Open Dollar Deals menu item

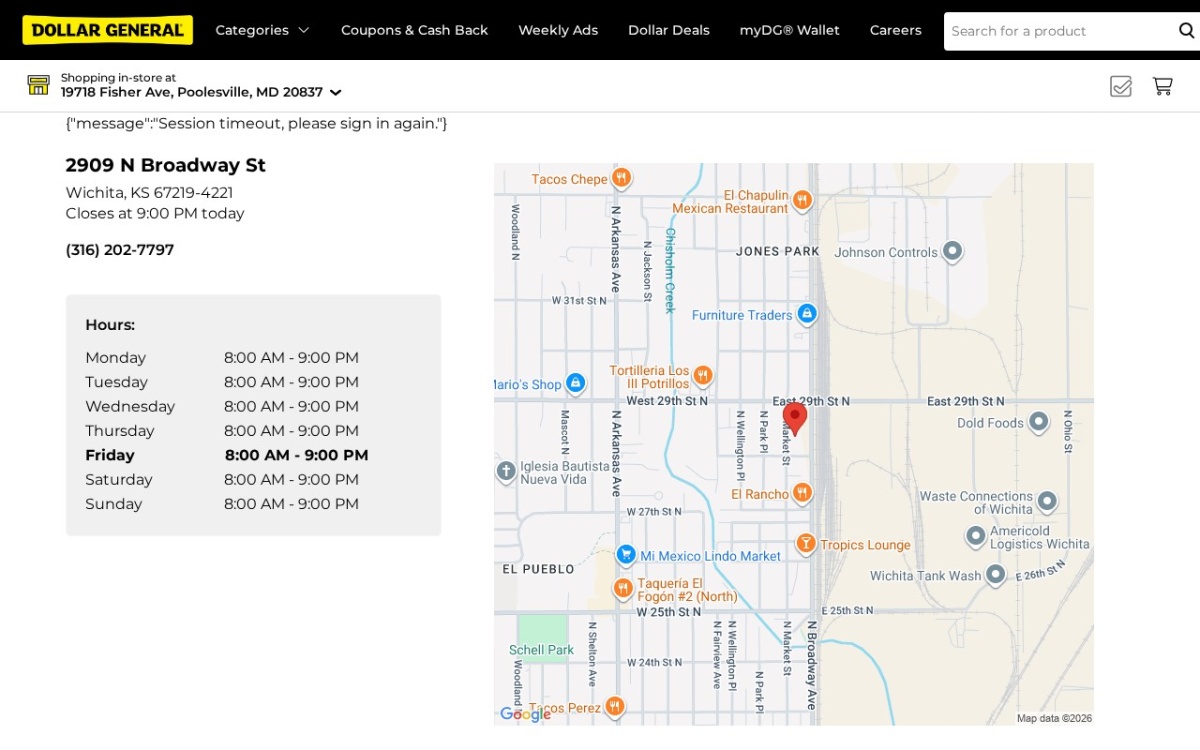click(x=669, y=30)
